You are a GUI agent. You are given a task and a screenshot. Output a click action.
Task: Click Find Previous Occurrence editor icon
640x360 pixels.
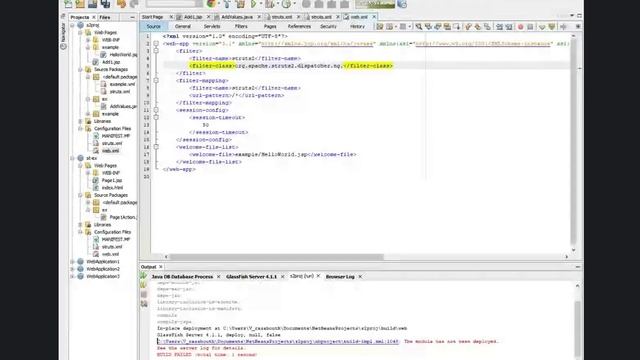428,27
